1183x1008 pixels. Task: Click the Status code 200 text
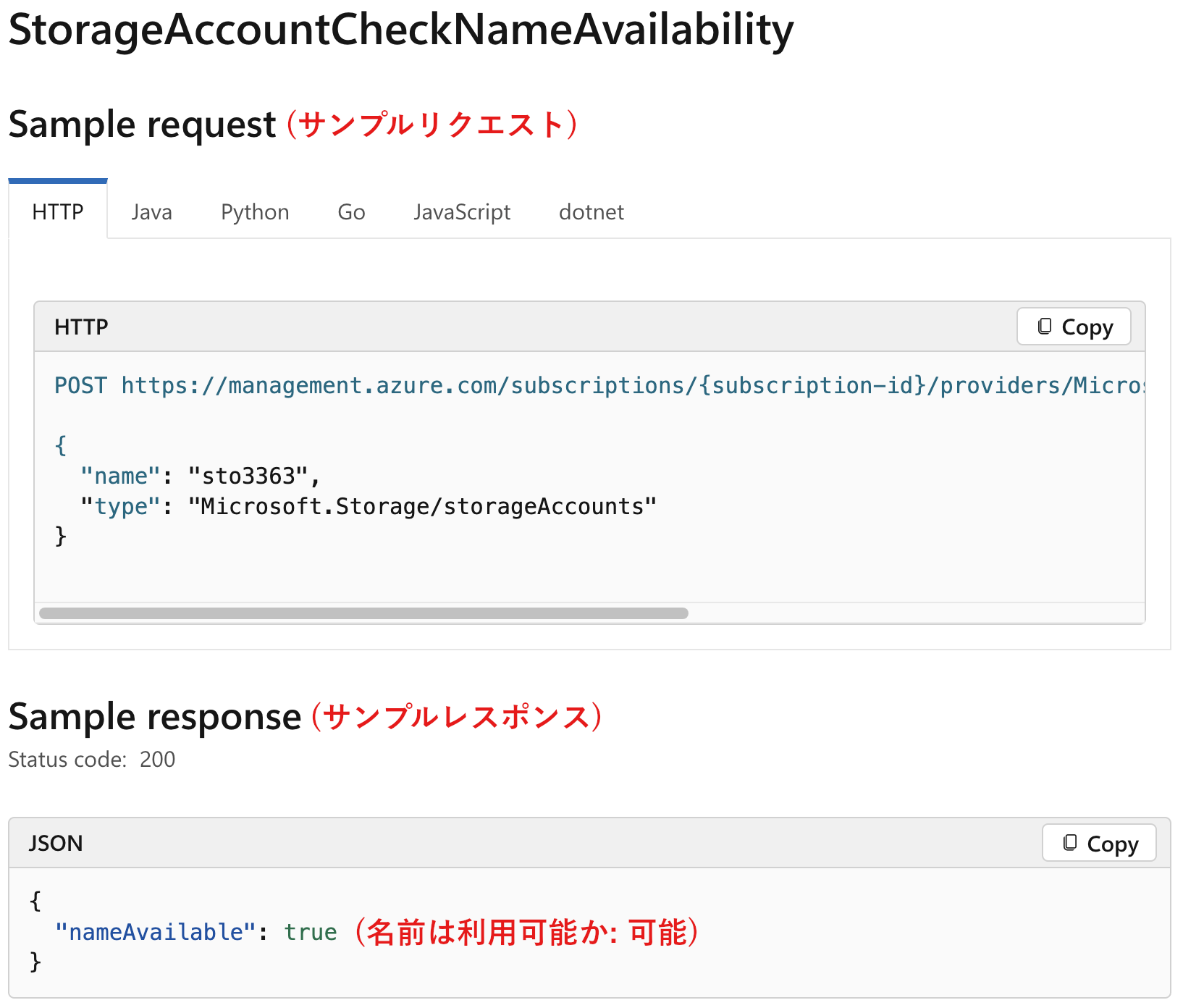92,759
